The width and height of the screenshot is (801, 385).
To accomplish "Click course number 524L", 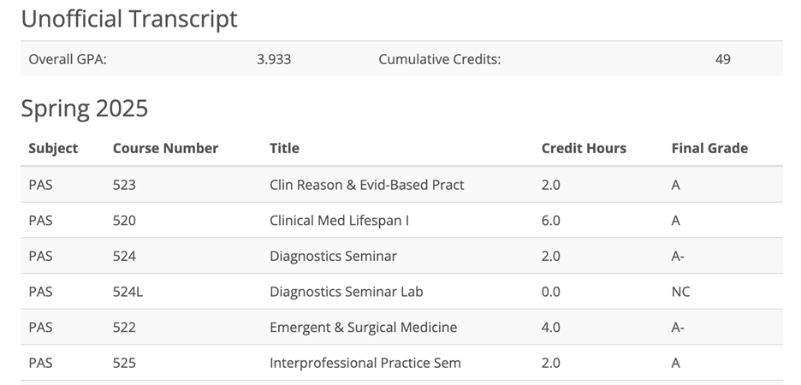I will 128,292.
